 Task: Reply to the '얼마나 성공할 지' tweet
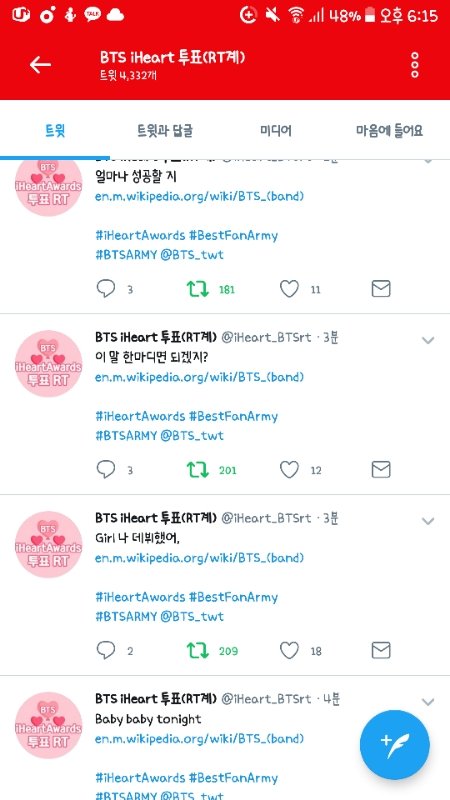coord(106,289)
